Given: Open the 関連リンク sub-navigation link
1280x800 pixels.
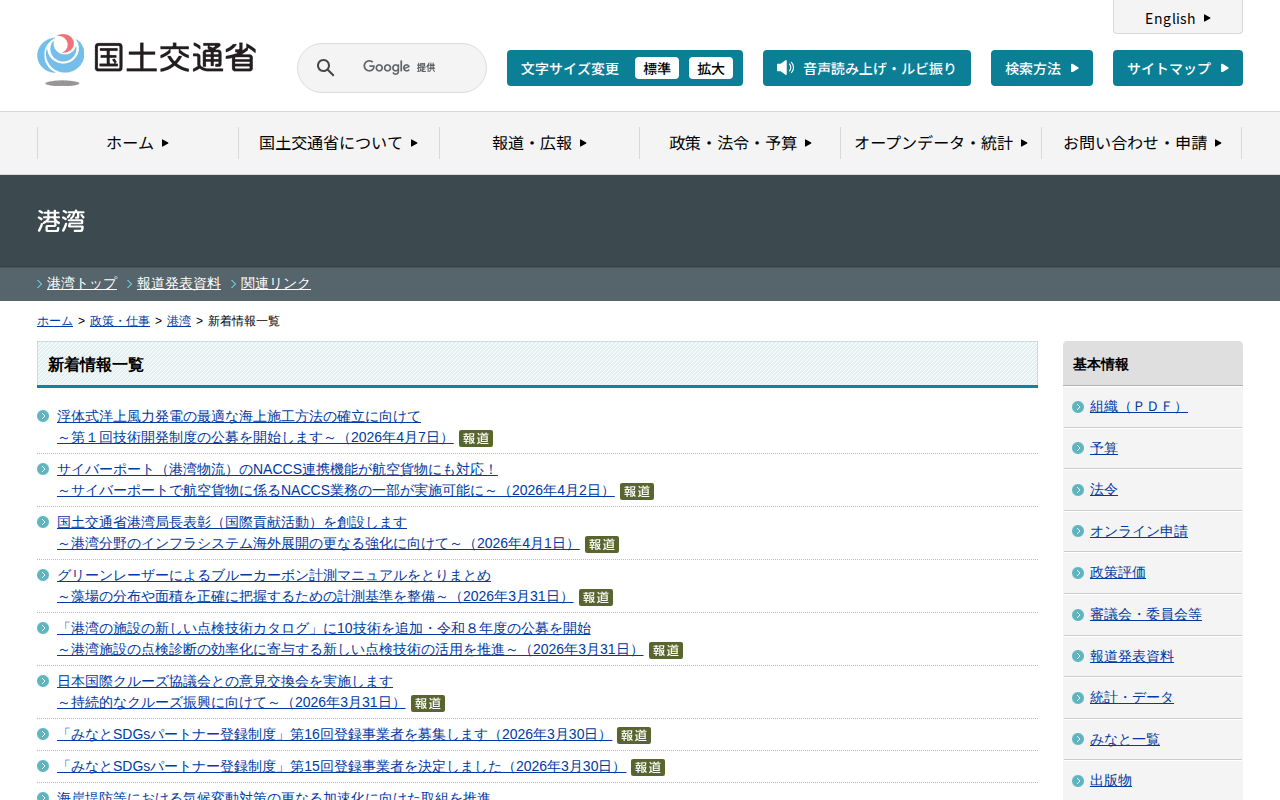Looking at the screenshot, I should tap(276, 284).
